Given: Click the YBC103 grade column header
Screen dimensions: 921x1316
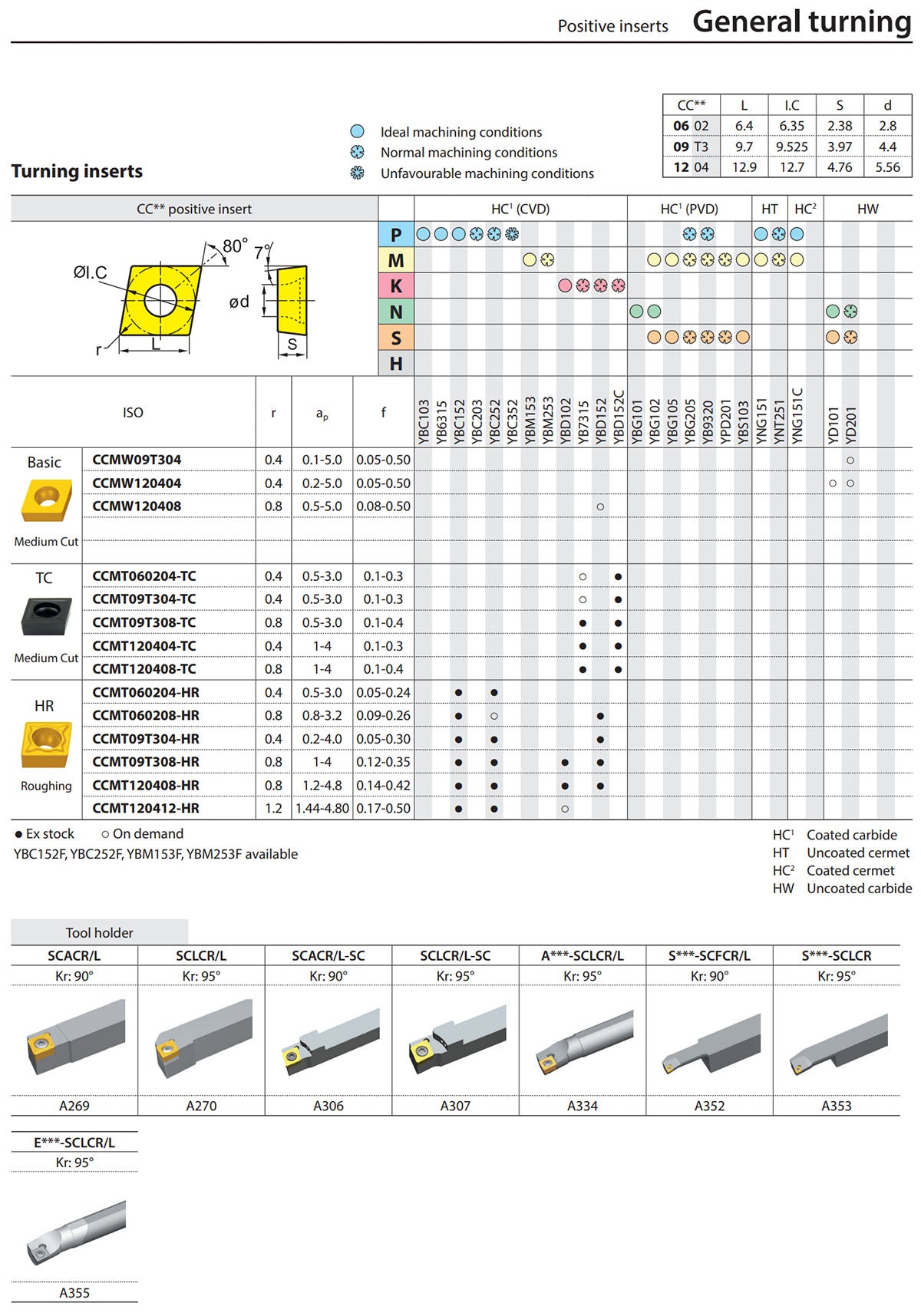Looking at the screenshot, I should point(424,421).
